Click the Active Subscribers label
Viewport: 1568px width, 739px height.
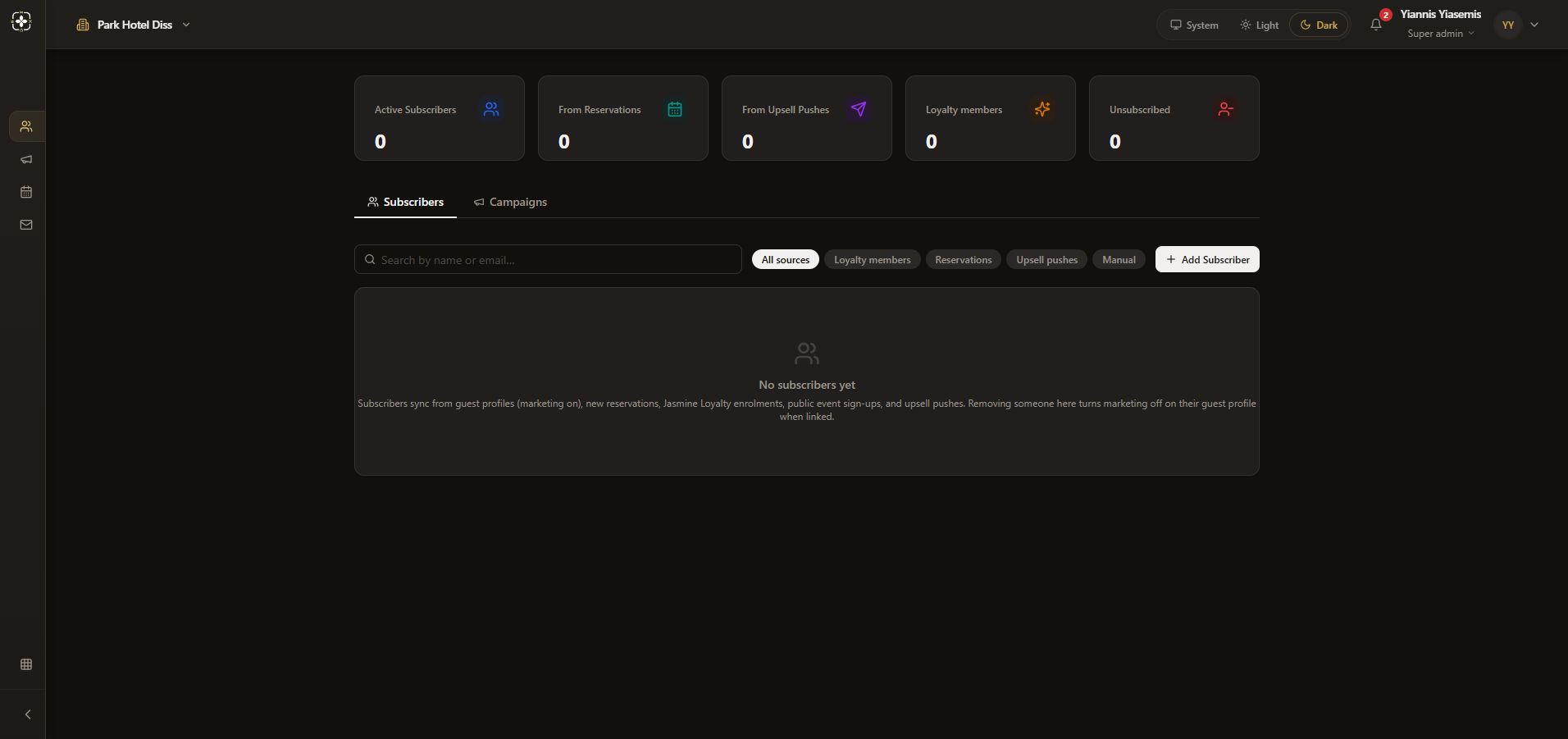[x=415, y=110]
